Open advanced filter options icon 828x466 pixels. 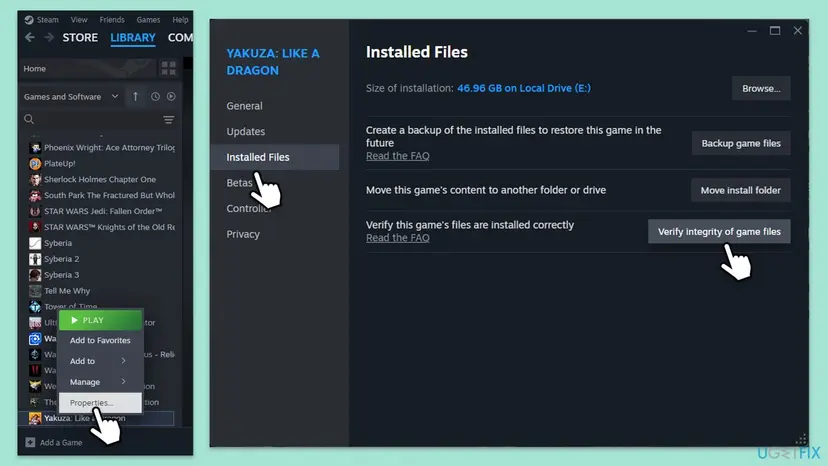point(168,120)
